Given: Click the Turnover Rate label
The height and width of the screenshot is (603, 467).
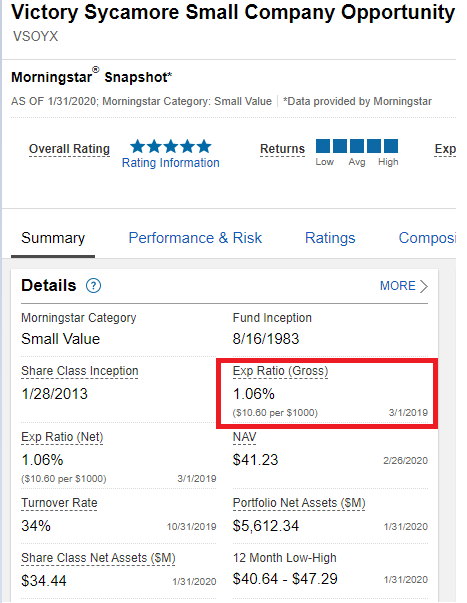Looking at the screenshot, I should point(59,503).
